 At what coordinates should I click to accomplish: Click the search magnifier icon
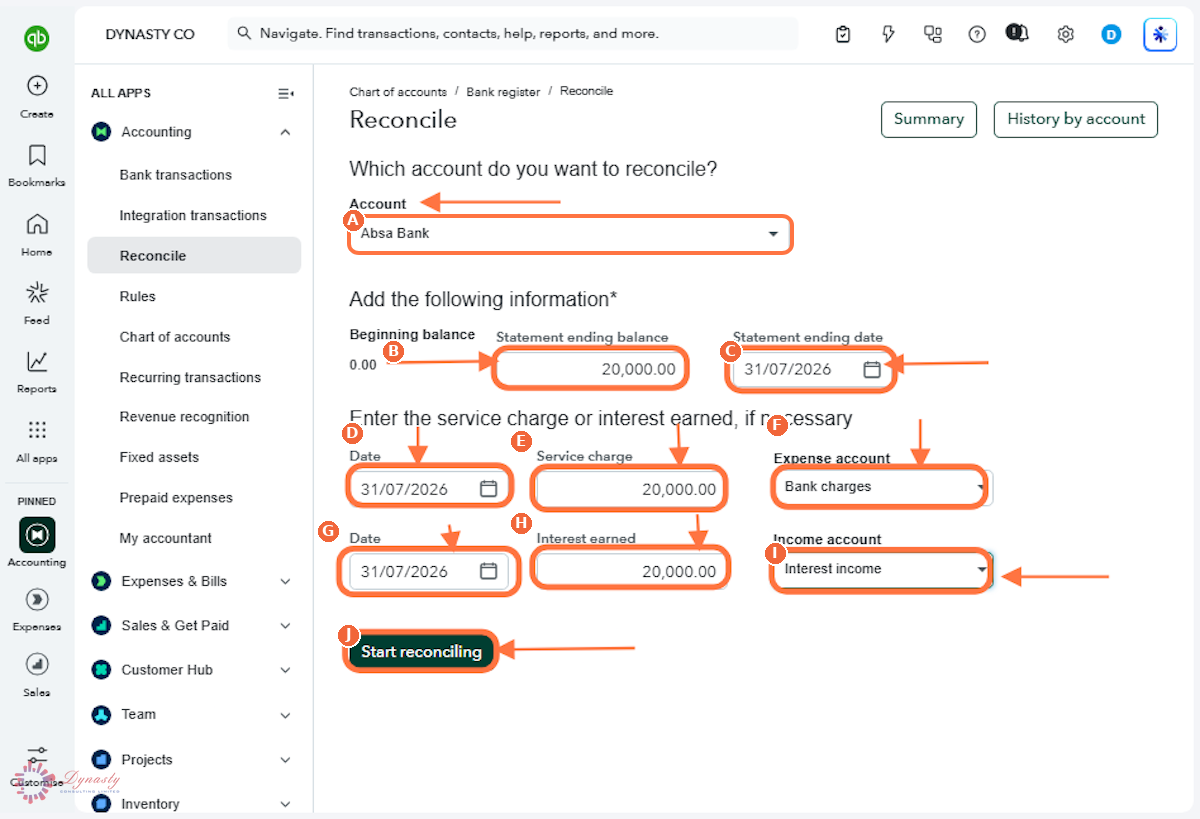click(x=244, y=33)
